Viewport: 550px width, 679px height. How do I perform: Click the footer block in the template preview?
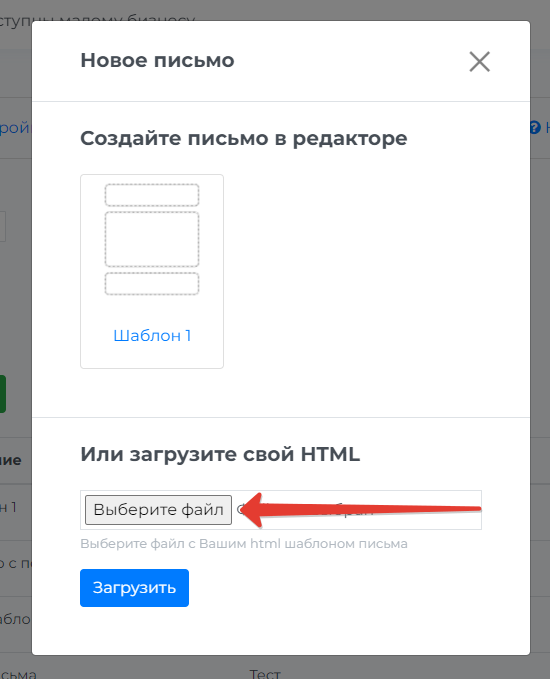coord(152,284)
